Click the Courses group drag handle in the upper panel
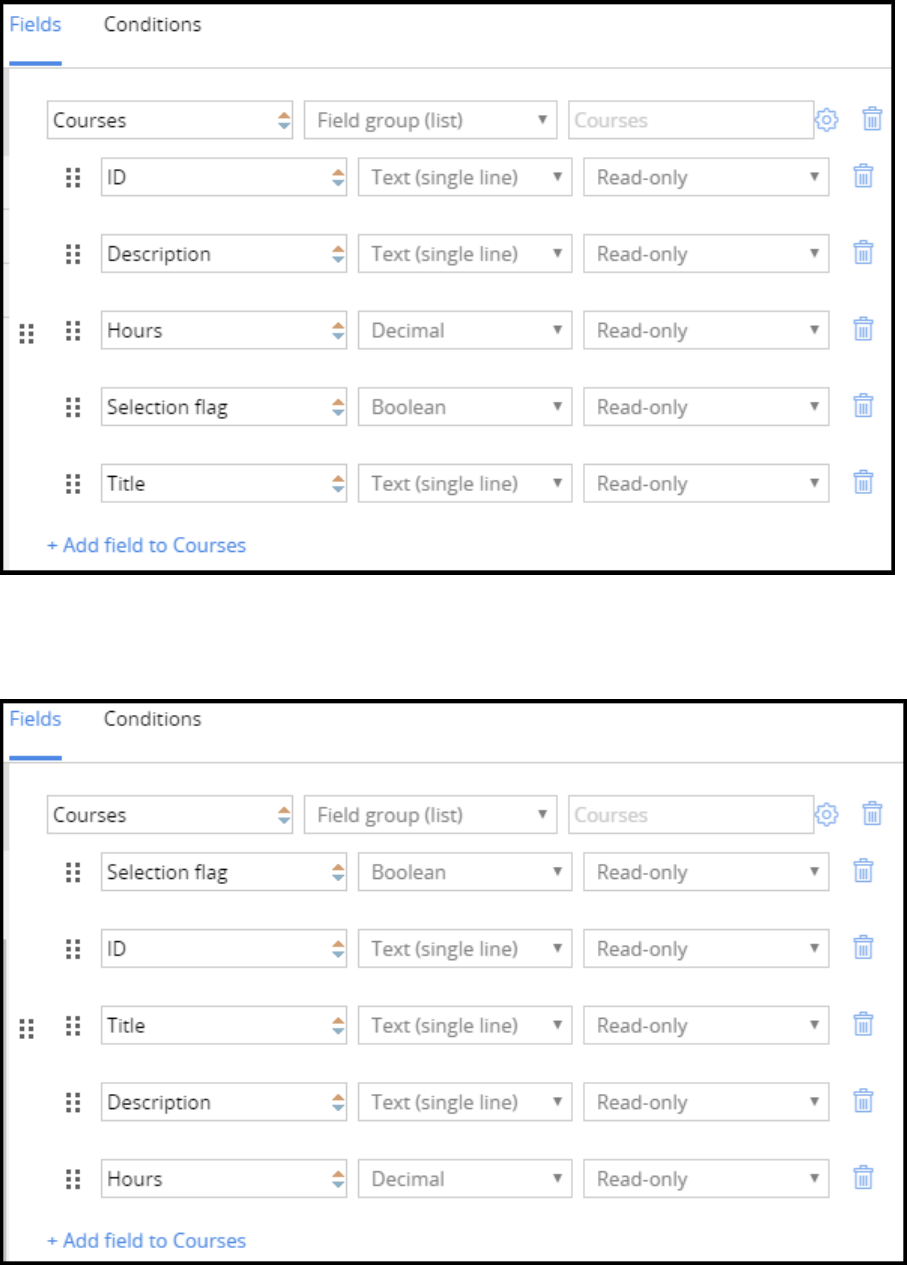907x1265 pixels. pos(27,333)
